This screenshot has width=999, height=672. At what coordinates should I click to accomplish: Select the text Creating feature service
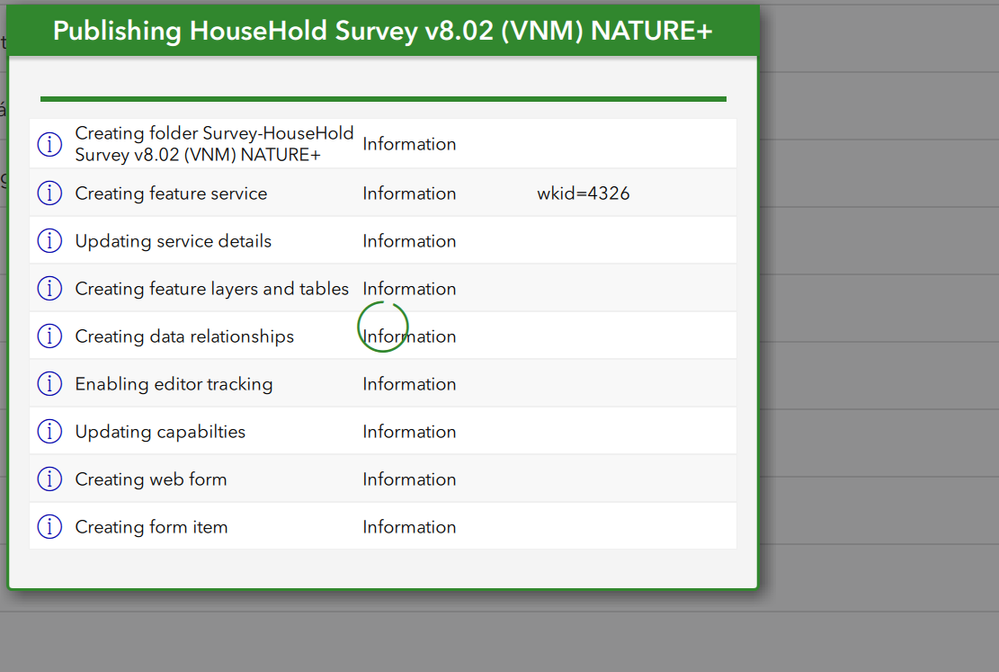pos(171,194)
